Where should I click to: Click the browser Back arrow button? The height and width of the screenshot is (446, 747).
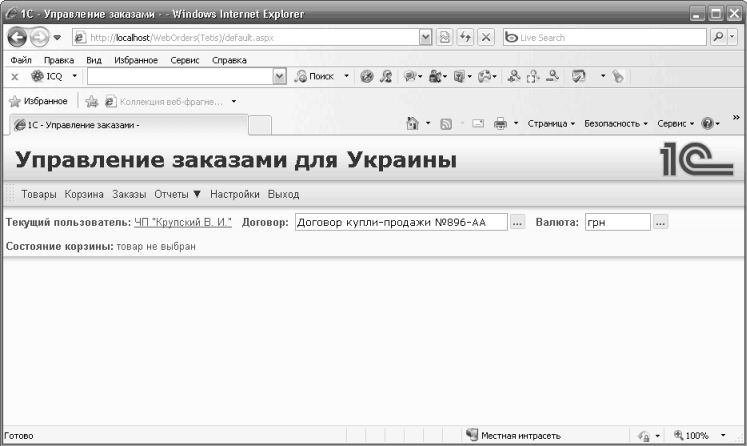point(17,37)
